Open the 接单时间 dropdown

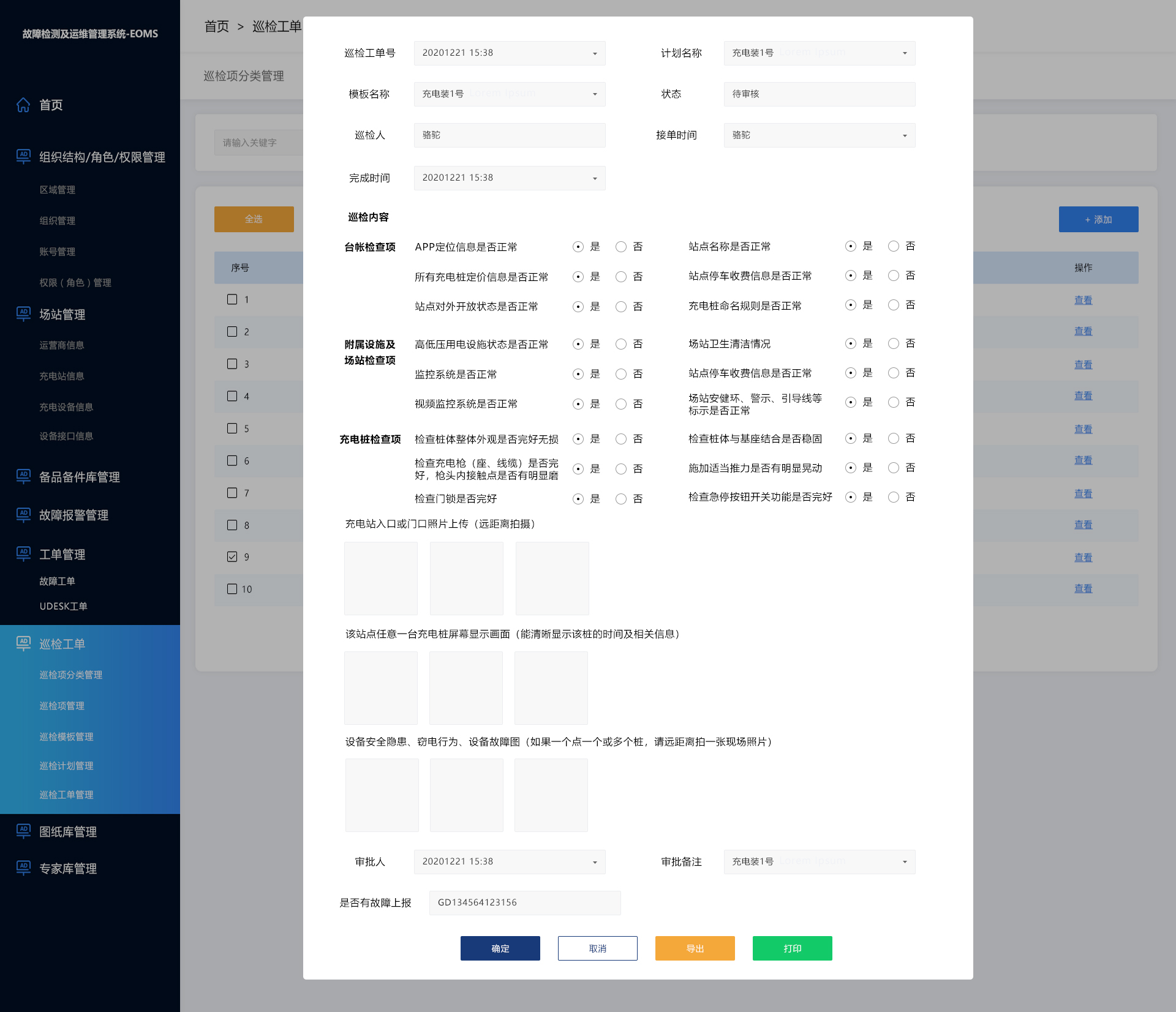tap(820, 135)
